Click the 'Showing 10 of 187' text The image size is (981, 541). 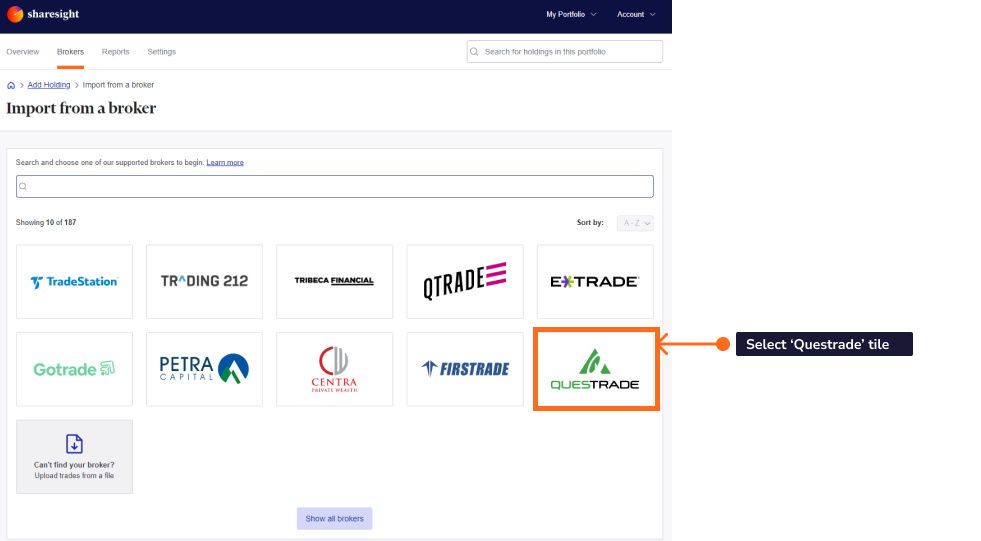click(46, 223)
